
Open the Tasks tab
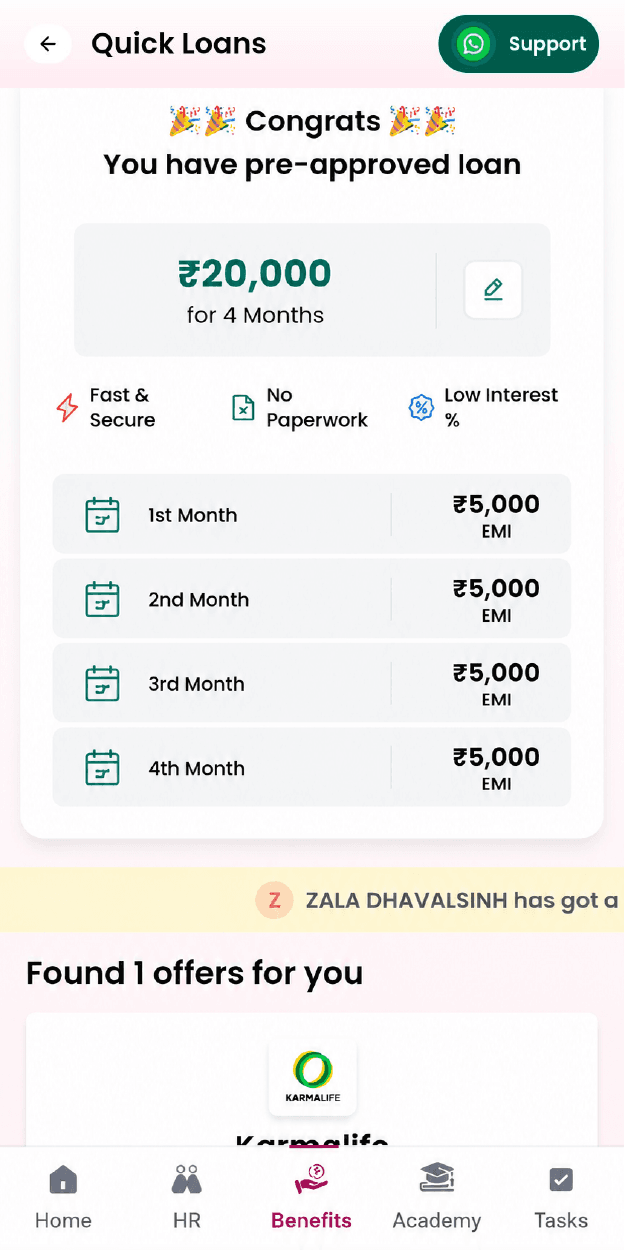tap(561, 1198)
